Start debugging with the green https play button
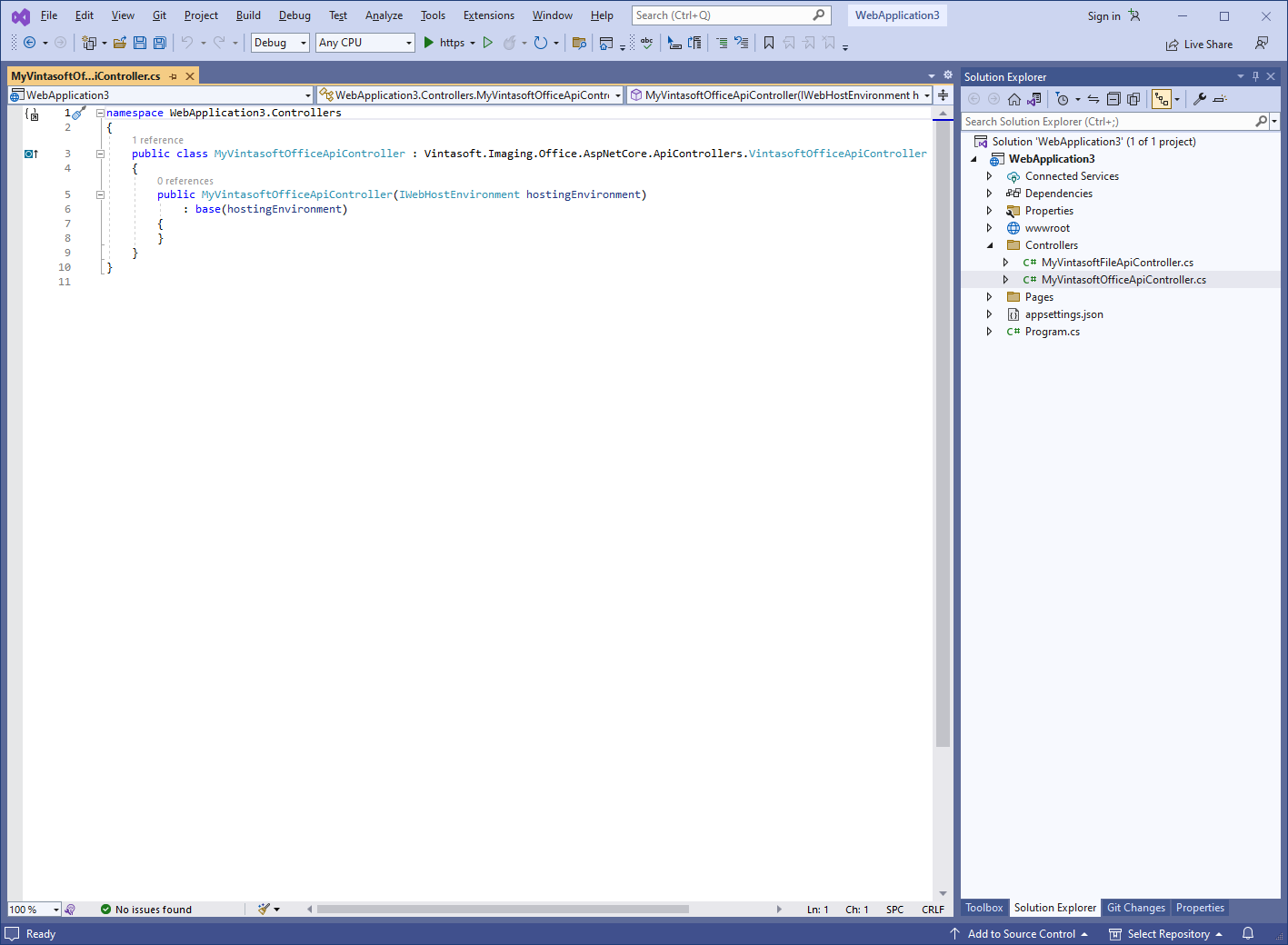This screenshot has height=945, width=1288. [429, 43]
